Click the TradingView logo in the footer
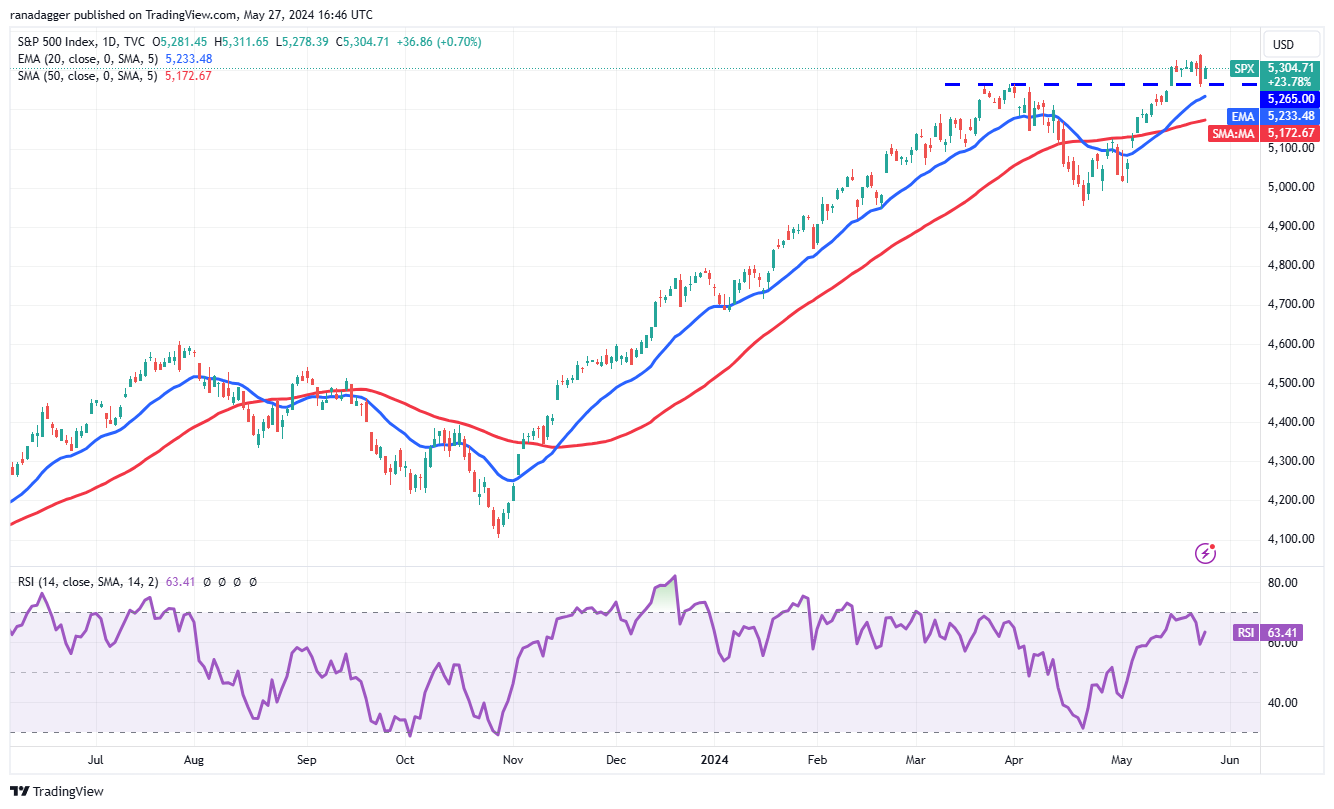The height and width of the screenshot is (809, 1334). (x=57, y=791)
